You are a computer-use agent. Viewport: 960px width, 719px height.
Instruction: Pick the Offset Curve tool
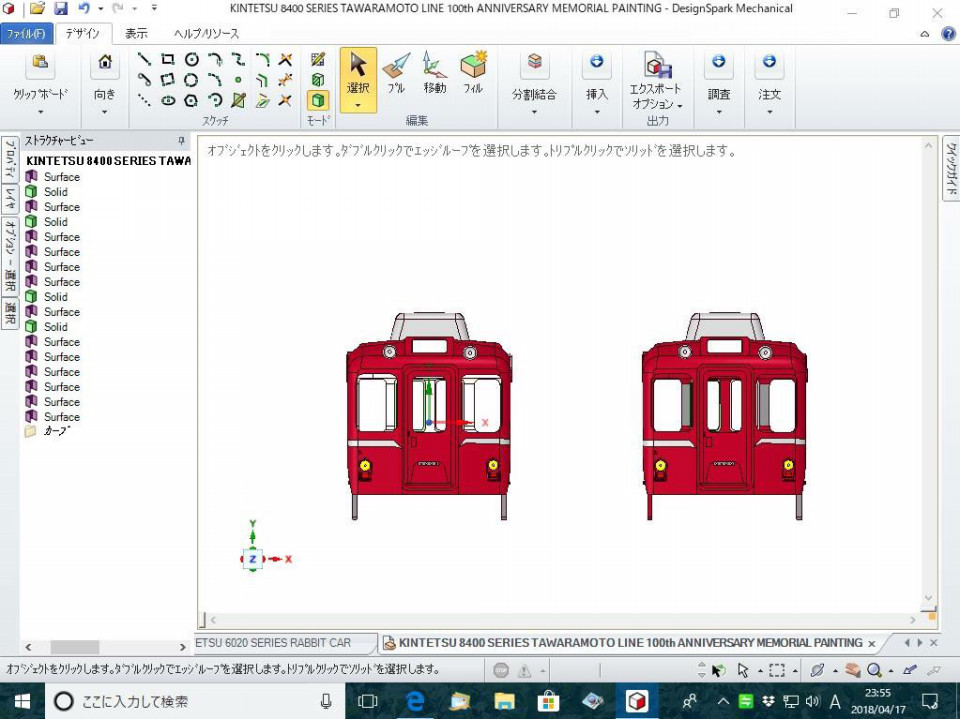point(263,80)
